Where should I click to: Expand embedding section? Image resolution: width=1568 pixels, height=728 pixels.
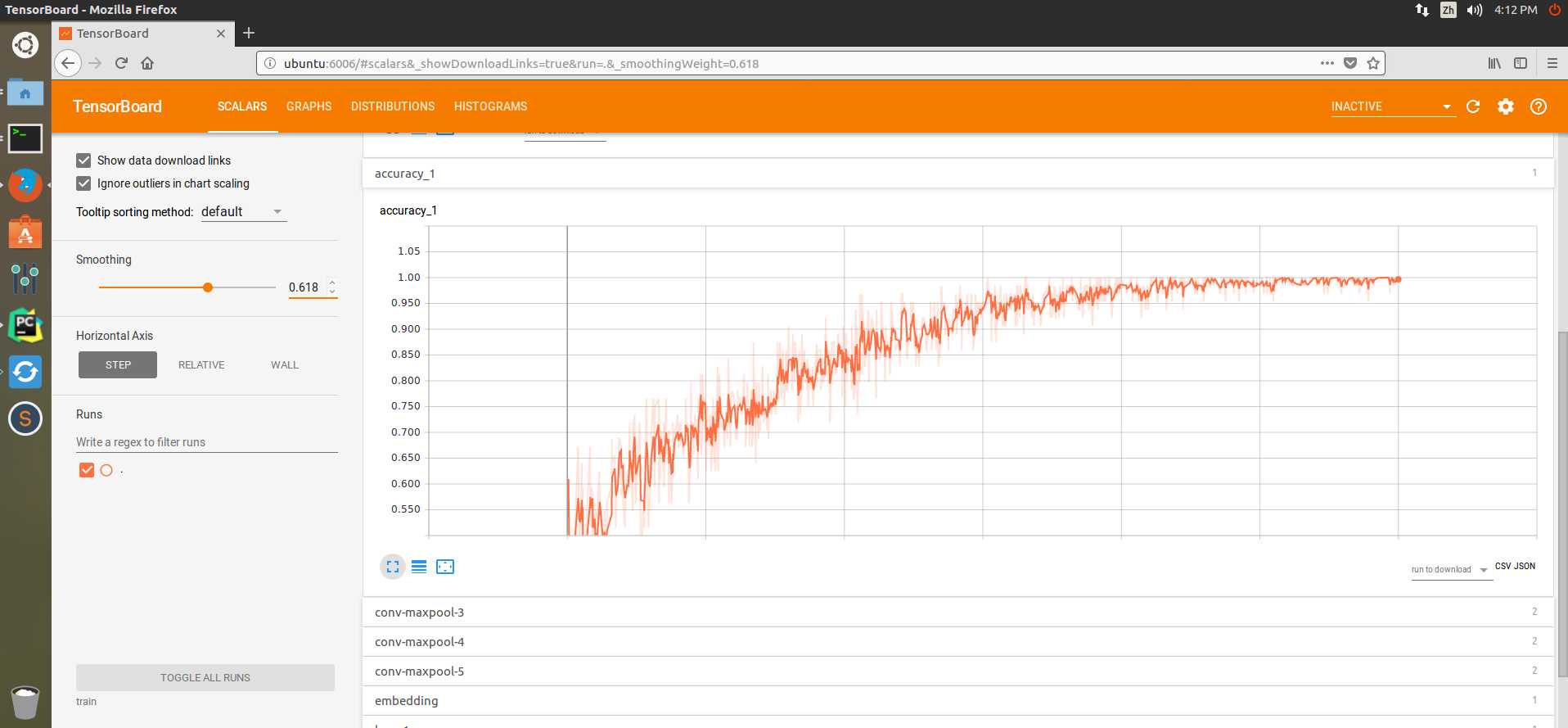tap(957, 701)
